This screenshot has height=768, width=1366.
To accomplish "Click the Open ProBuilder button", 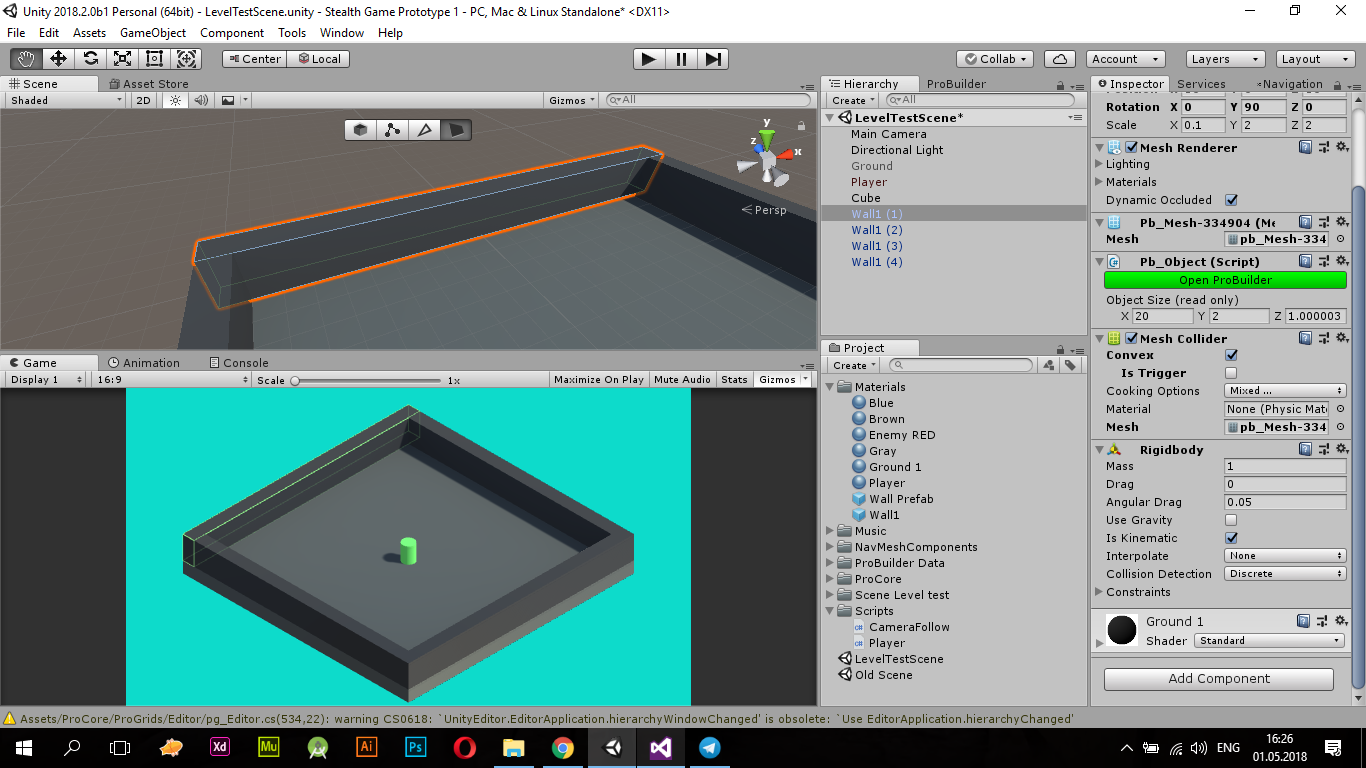I will pyautogui.click(x=1225, y=280).
